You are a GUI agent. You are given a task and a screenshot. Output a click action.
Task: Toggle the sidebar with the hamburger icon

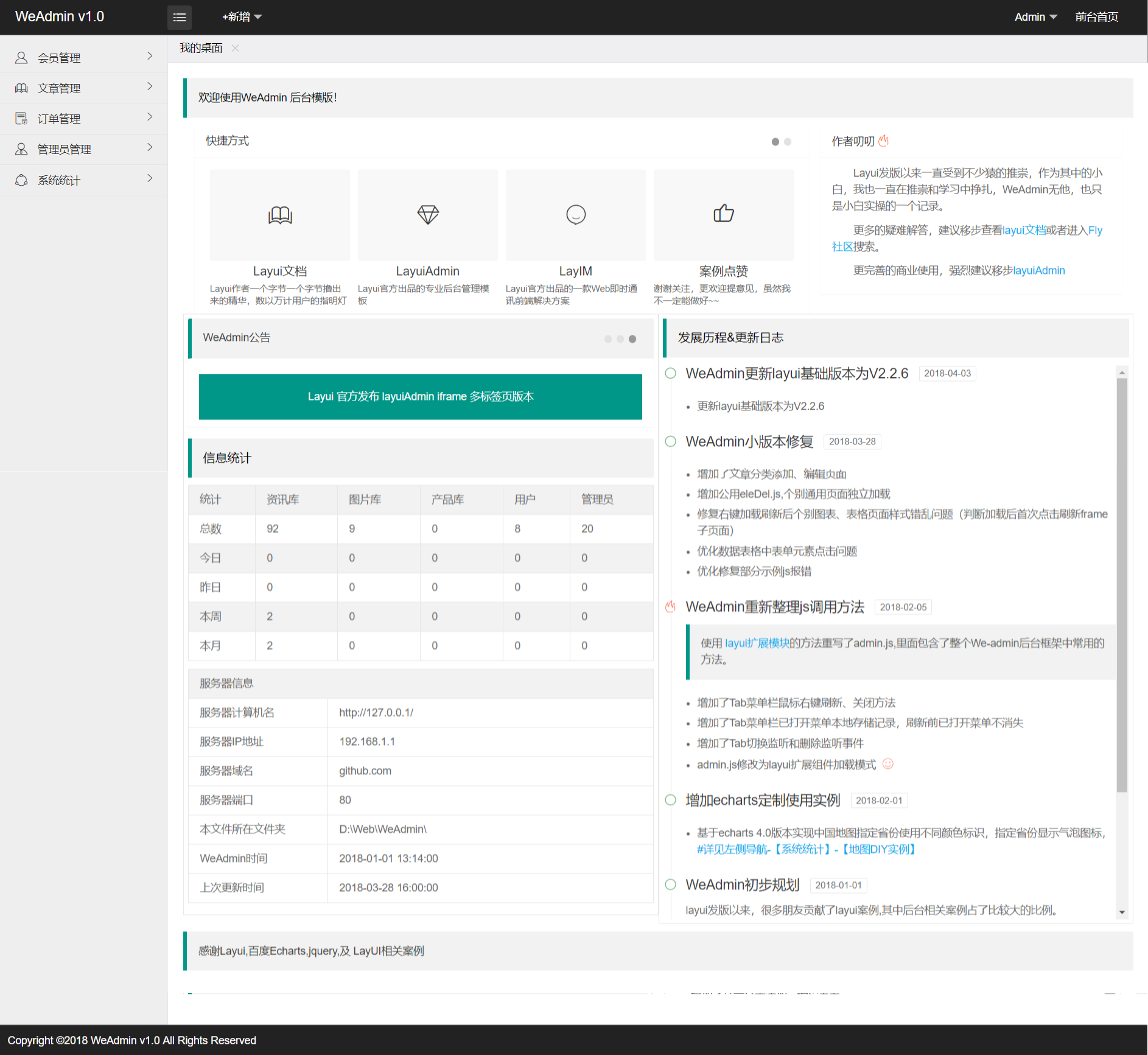tap(179, 17)
